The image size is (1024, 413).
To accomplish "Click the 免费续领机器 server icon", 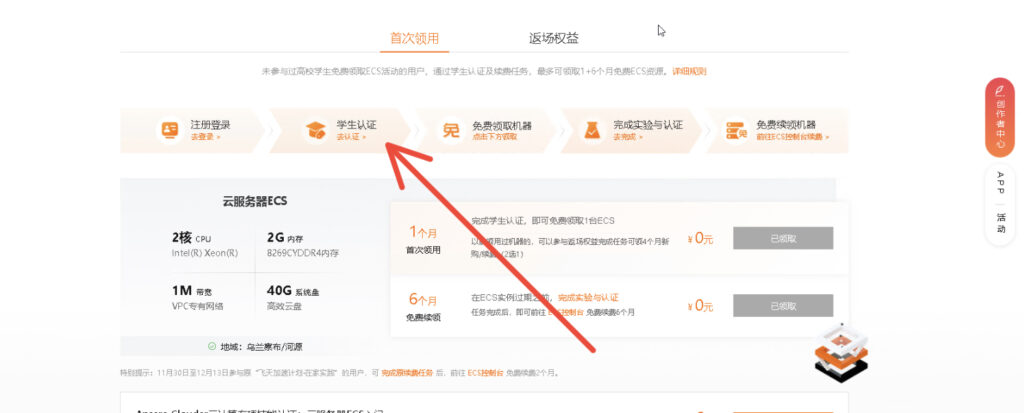I will click(x=736, y=130).
